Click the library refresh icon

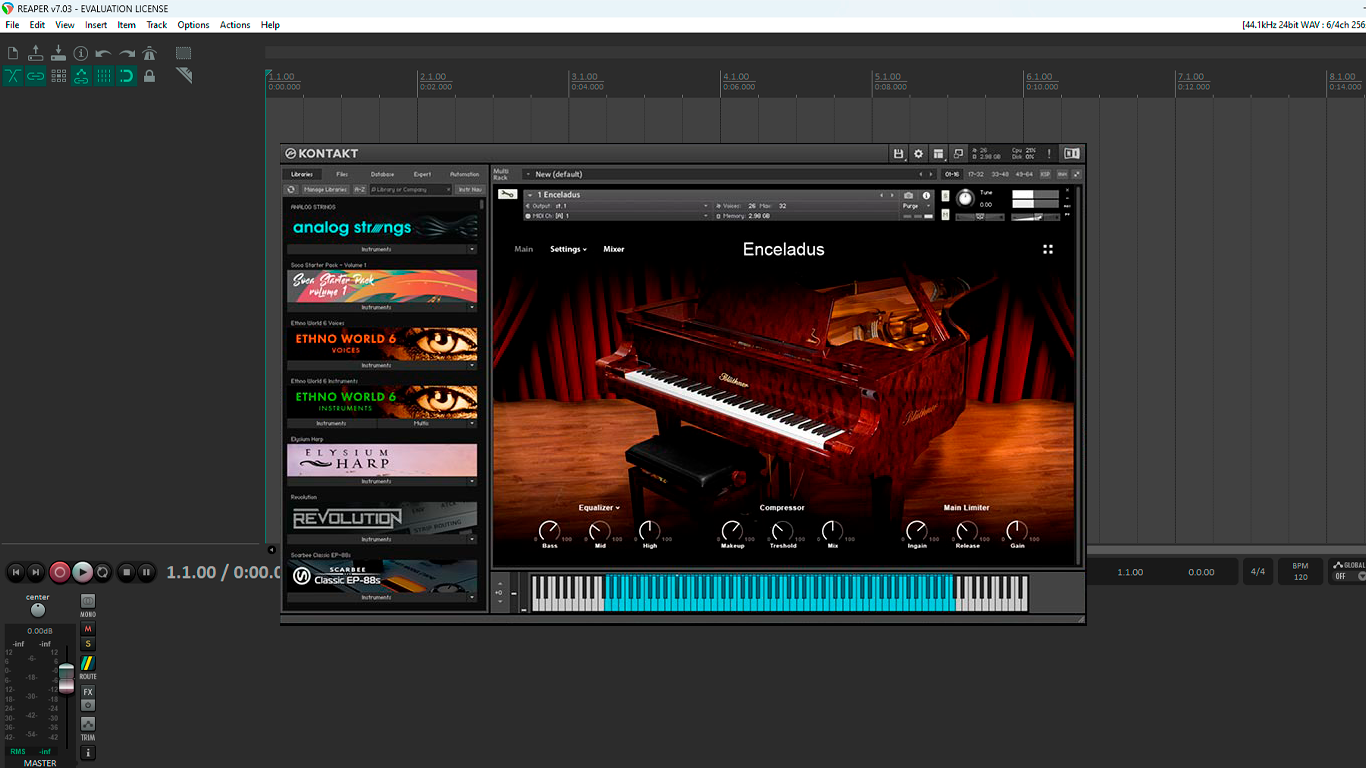click(x=291, y=189)
